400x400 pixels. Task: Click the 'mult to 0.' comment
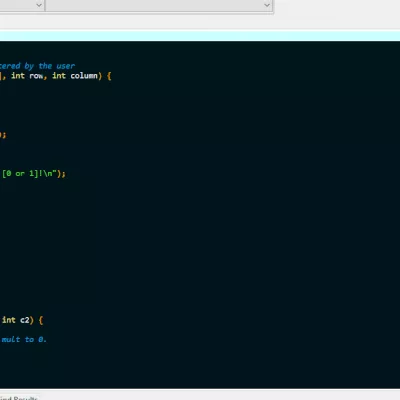click(24, 339)
